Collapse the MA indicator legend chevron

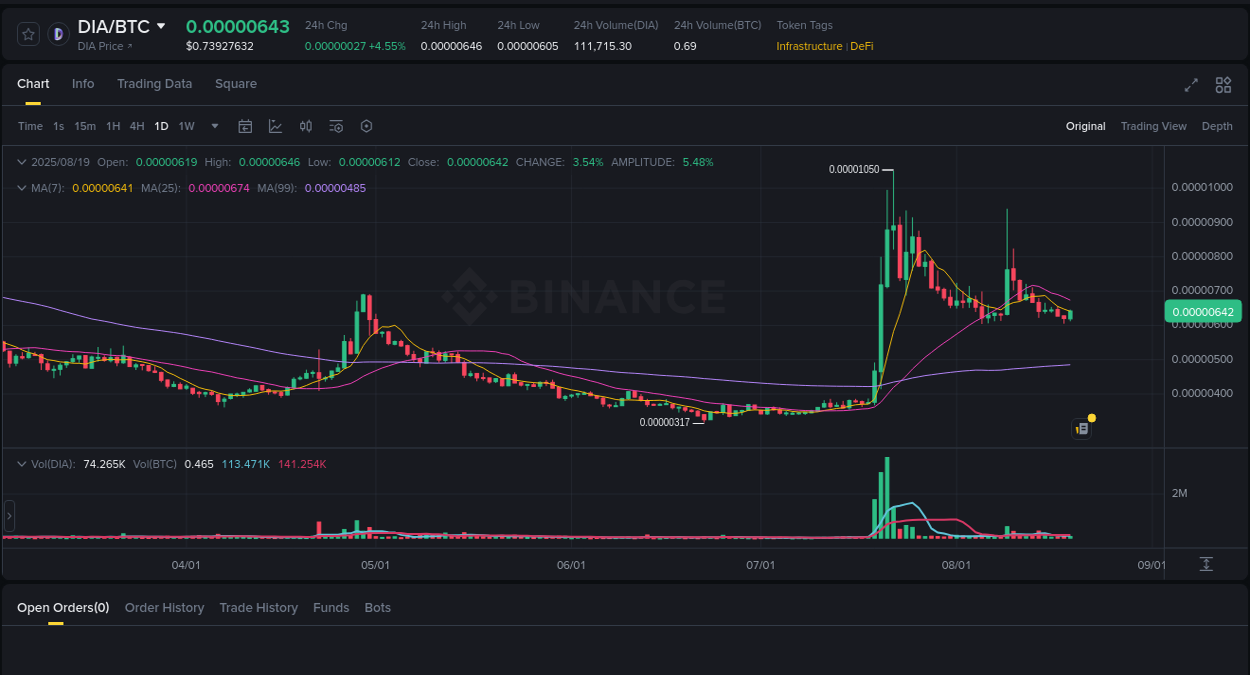(22, 188)
